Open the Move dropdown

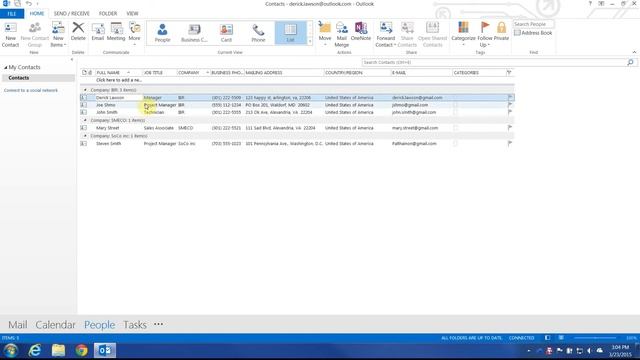[x=325, y=35]
